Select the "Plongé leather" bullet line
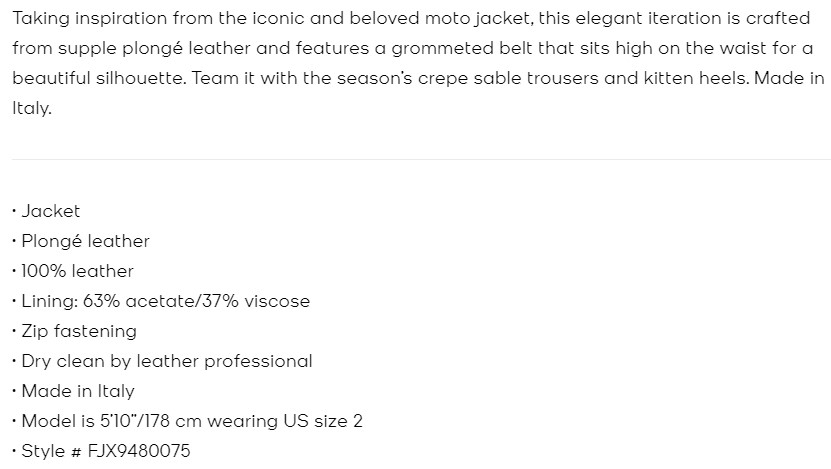Image resolution: width=831 pixels, height=469 pixels. tap(85, 241)
